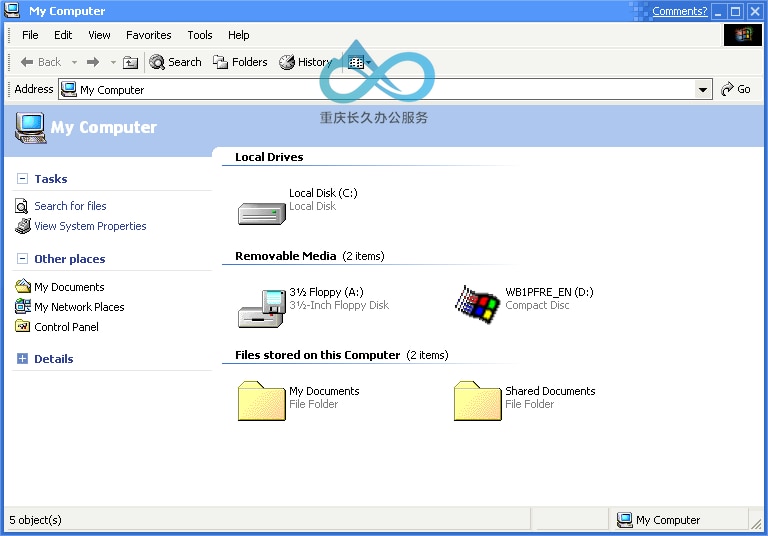Click the 5 object(s) status text
The image size is (768, 536).
click(x=35, y=520)
